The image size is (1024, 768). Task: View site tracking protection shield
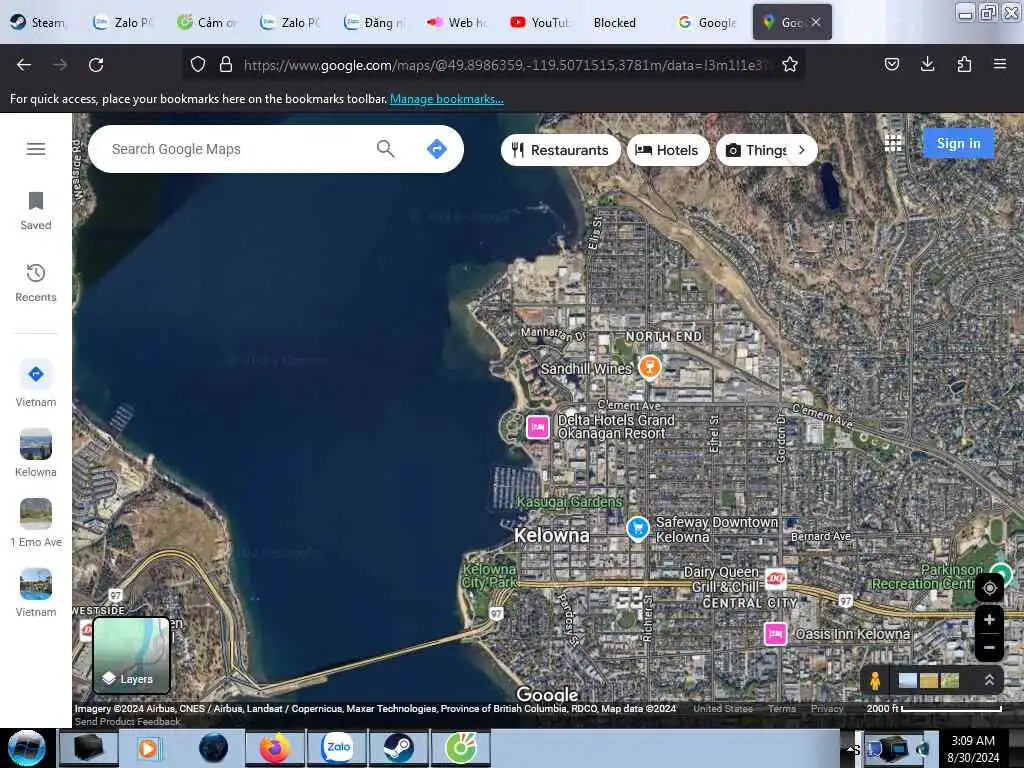198,64
